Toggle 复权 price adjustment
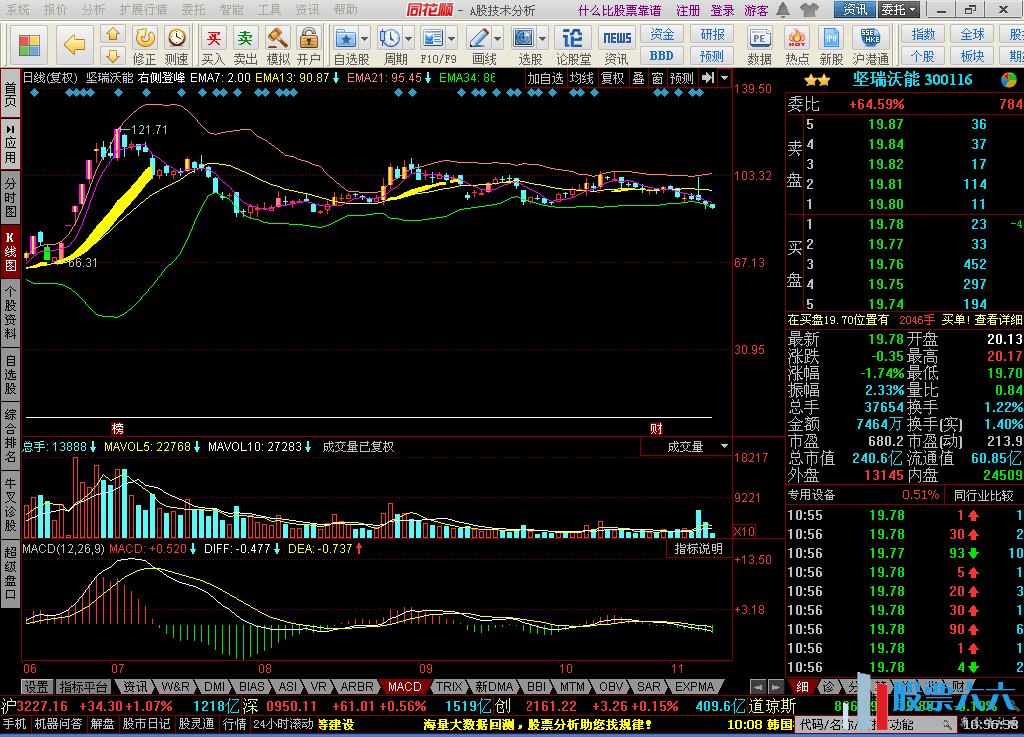The height and width of the screenshot is (737, 1024). [x=613, y=78]
